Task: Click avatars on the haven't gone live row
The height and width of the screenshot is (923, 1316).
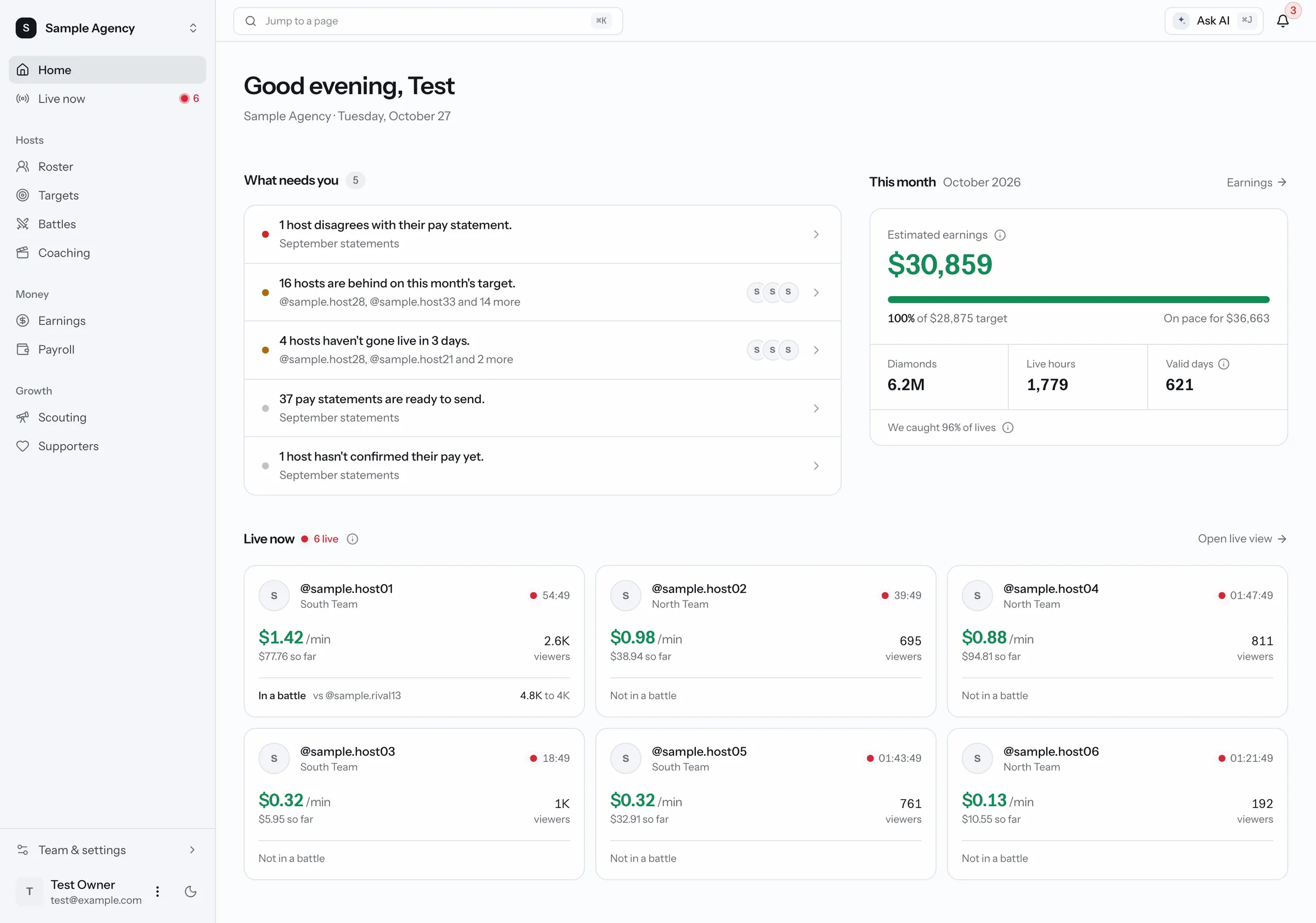Action: (772, 350)
